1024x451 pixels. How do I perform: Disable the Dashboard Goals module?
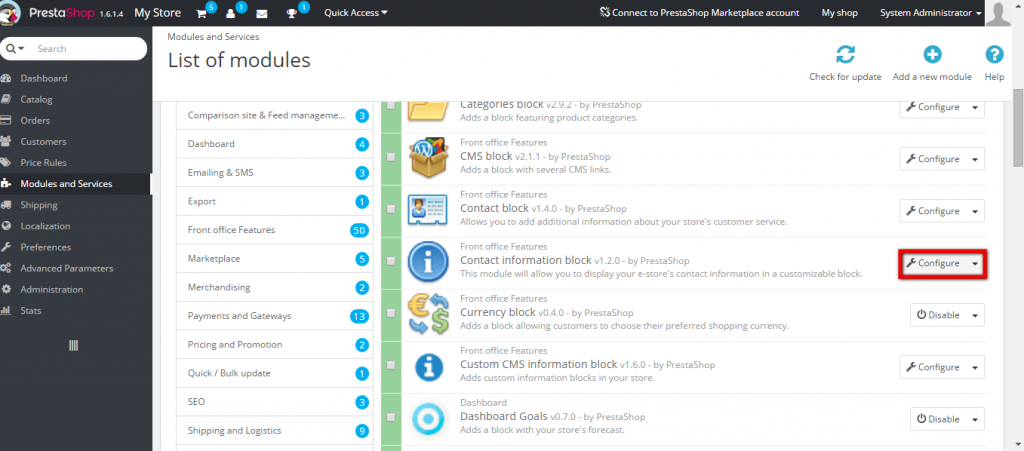click(938, 420)
